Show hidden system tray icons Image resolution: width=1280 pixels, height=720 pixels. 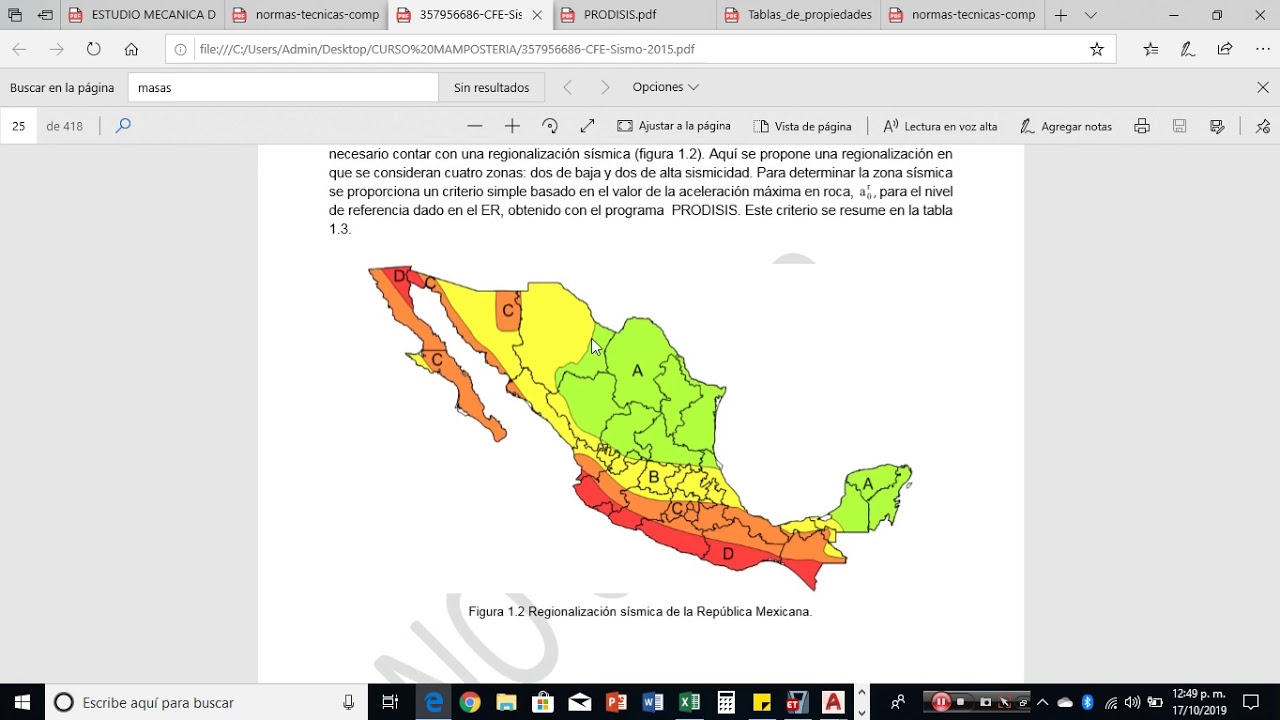tap(1042, 702)
